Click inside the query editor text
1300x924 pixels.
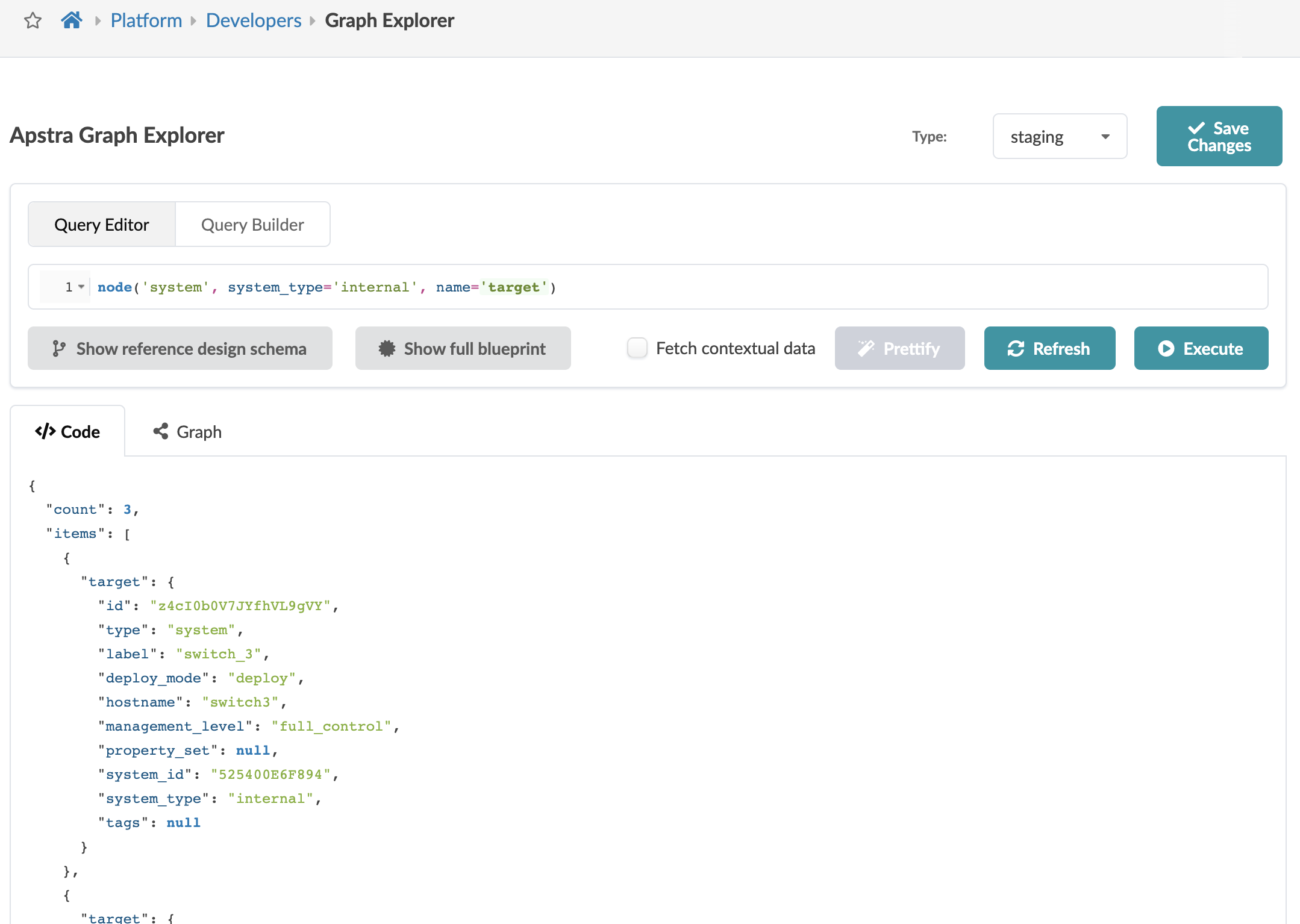tap(723, 287)
